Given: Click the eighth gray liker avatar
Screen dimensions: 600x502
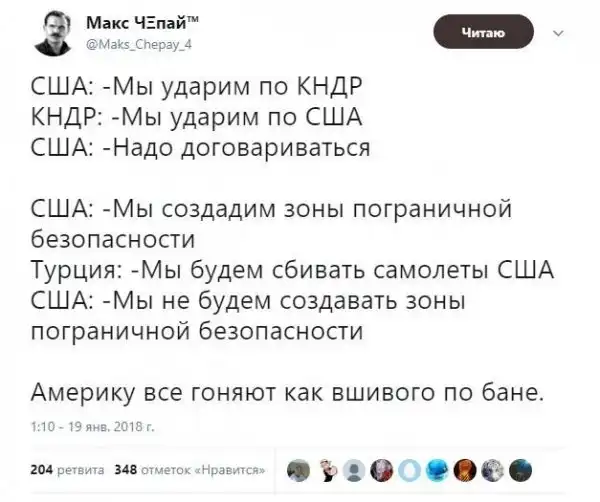Looking at the screenshot, I should click(494, 467).
